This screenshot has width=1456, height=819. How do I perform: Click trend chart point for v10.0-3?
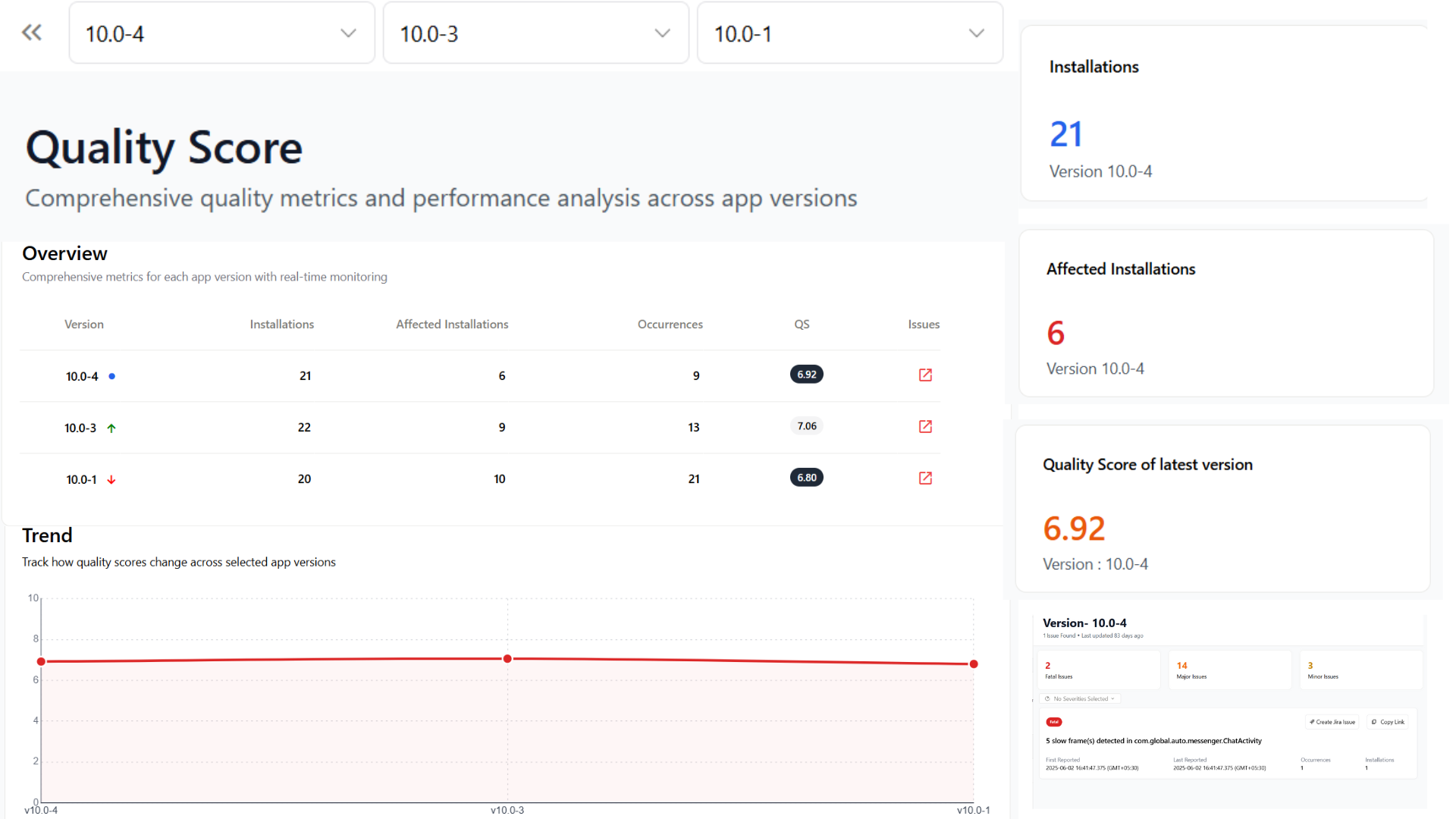507,659
